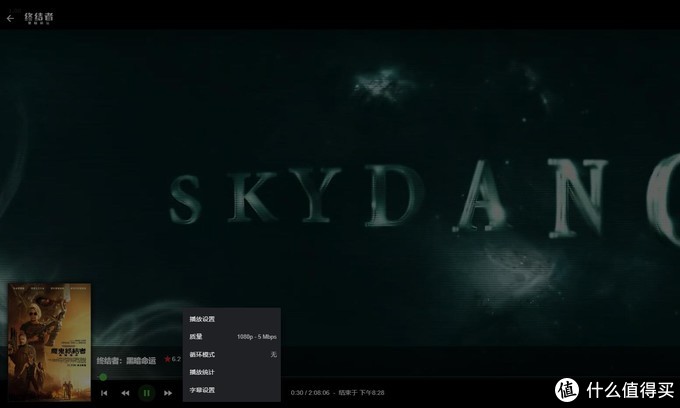The width and height of the screenshot is (680, 408).
Task: Rewind the movie playback
Action: pyautogui.click(x=125, y=393)
